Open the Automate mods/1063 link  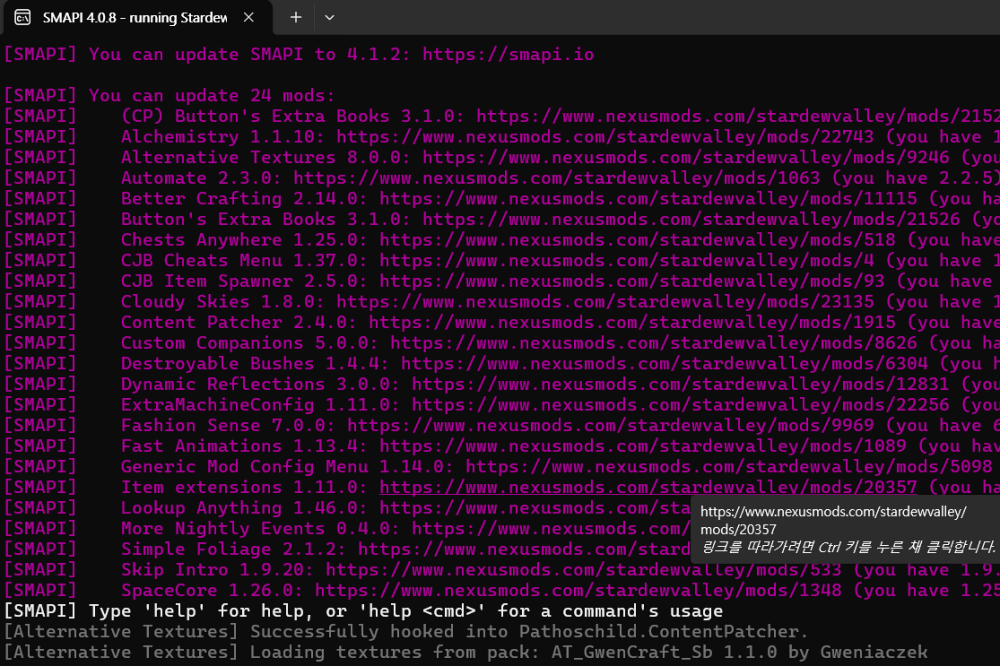click(556, 178)
